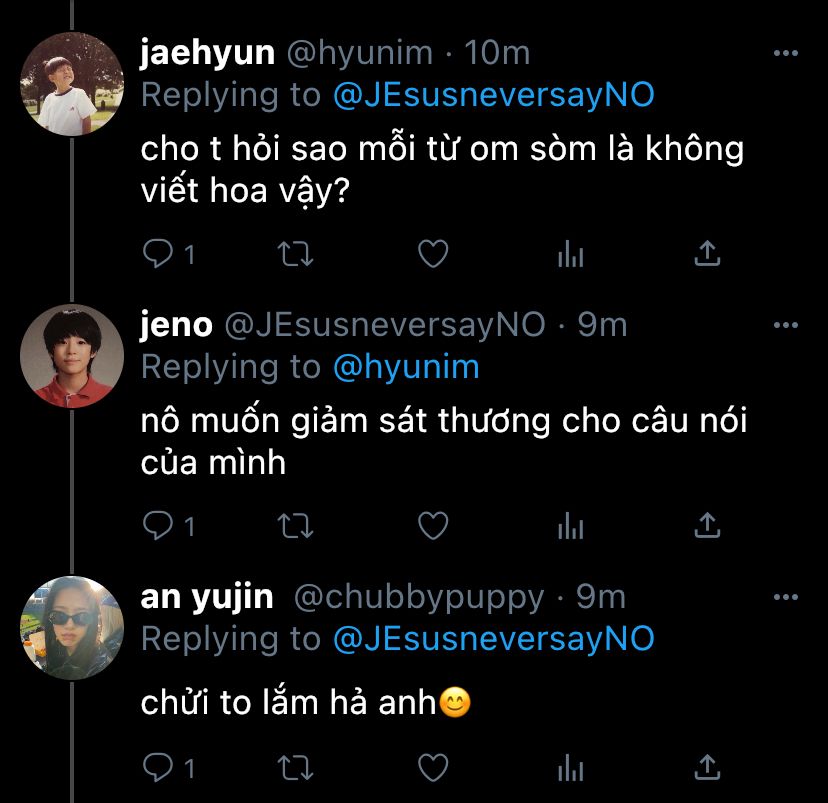The height and width of the screenshot is (803, 828).
Task: Share jeno's tweet
Action: click(x=708, y=525)
